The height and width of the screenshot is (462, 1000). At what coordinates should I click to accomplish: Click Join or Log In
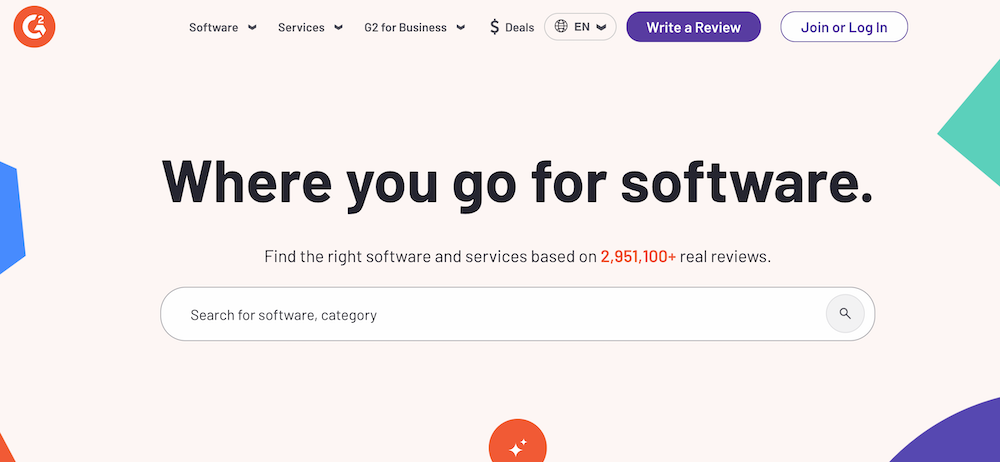843,27
